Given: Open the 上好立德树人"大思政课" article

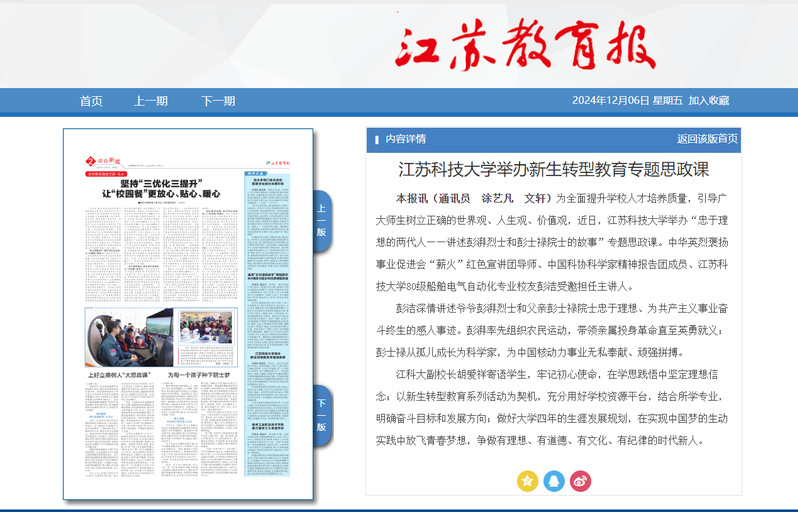Looking at the screenshot, I should click(x=119, y=374).
